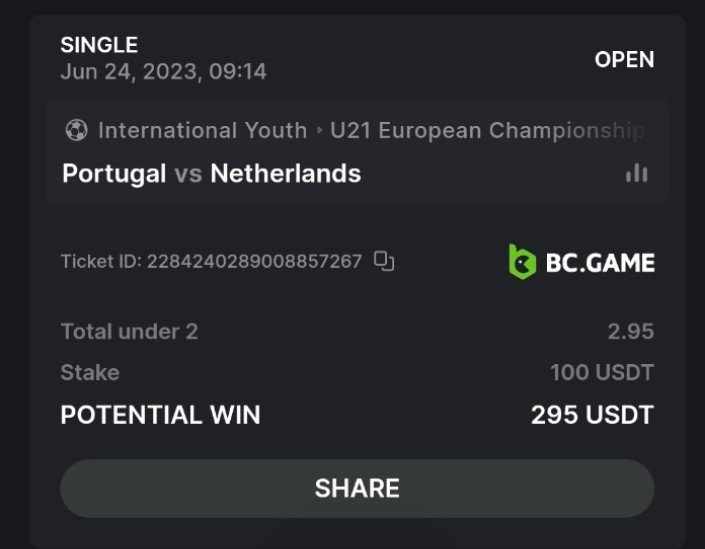Screen dimensions: 705x549
Task: Open match statistics bar chart icon
Action: click(636, 173)
